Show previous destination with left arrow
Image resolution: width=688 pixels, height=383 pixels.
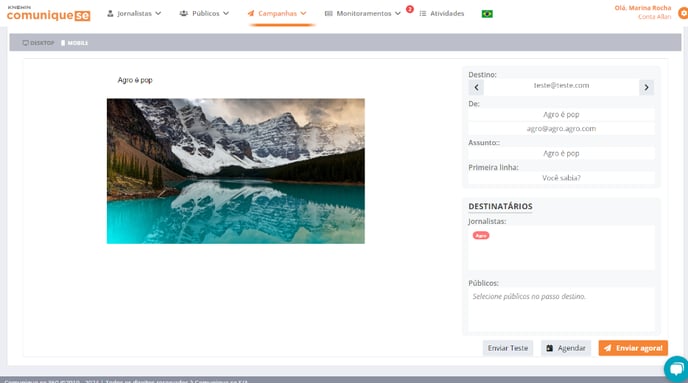tap(477, 87)
